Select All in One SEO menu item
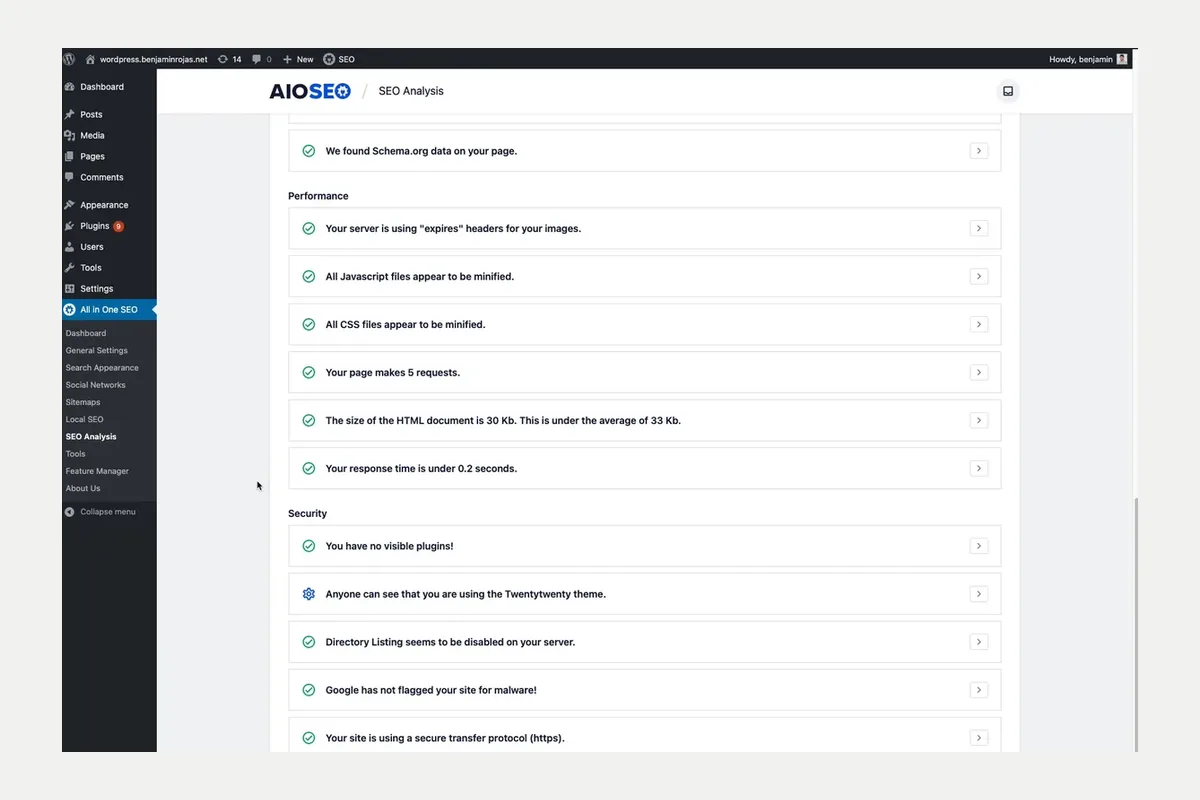1200x800 pixels. click(109, 310)
